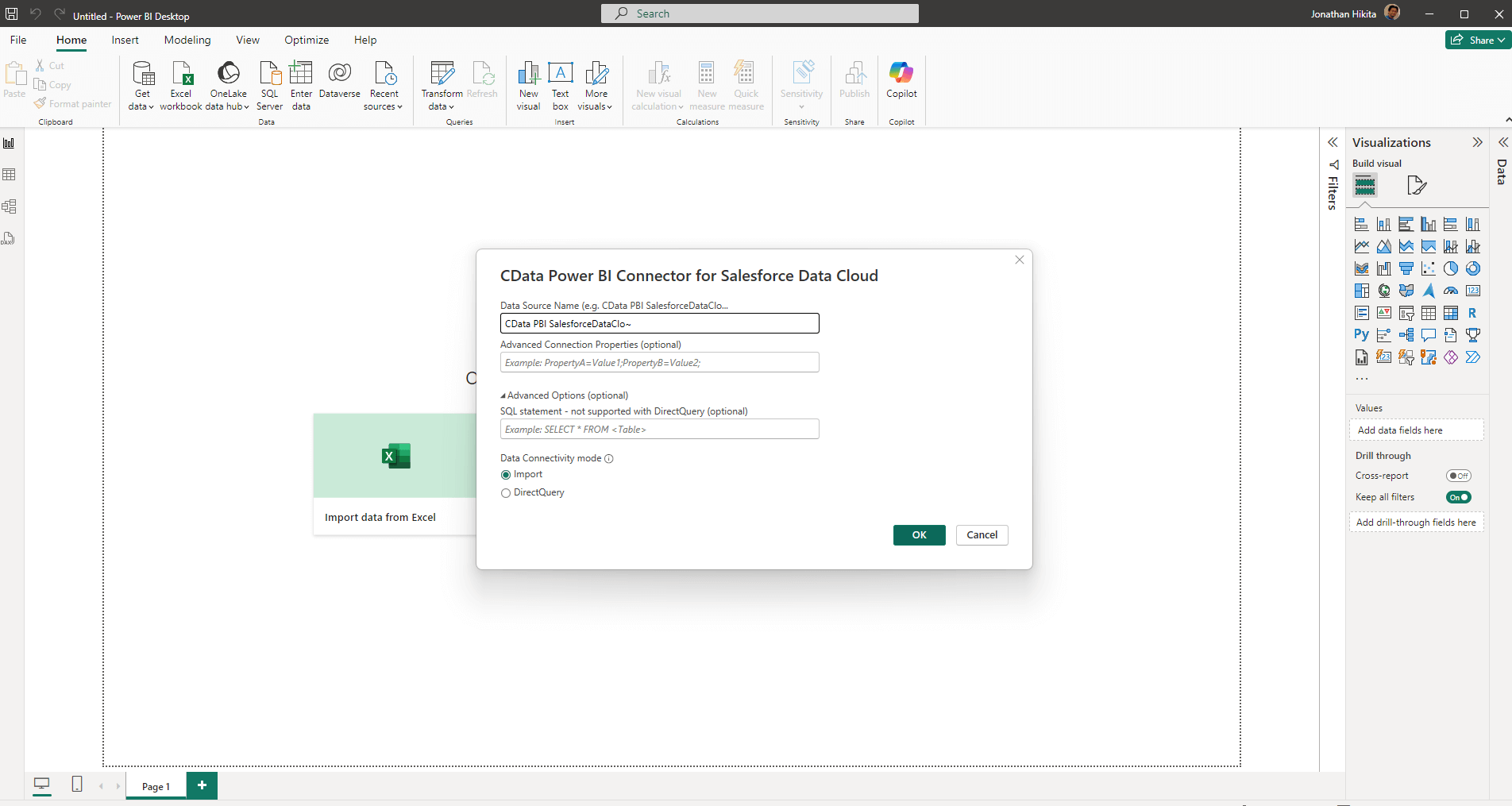Switch to the Modeling ribbon tab
The height and width of the screenshot is (806, 1512).
tap(187, 40)
